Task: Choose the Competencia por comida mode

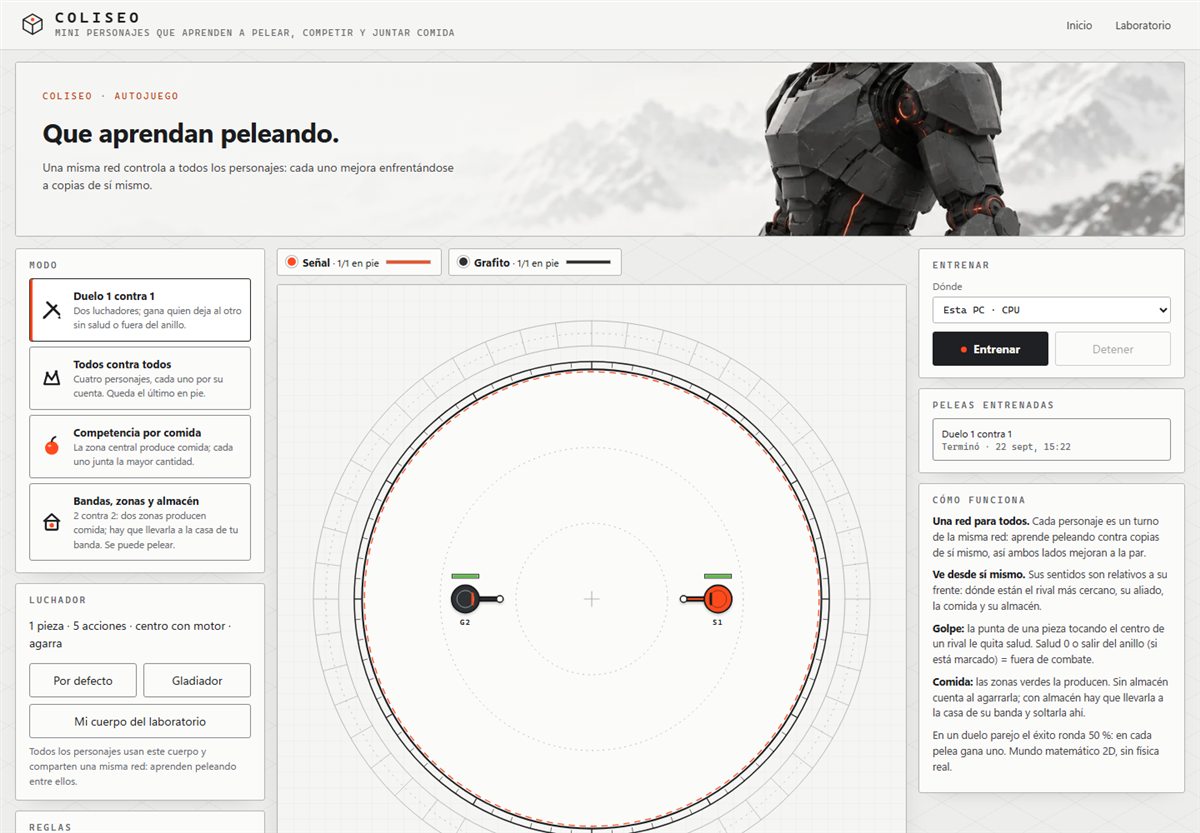Action: point(140,446)
